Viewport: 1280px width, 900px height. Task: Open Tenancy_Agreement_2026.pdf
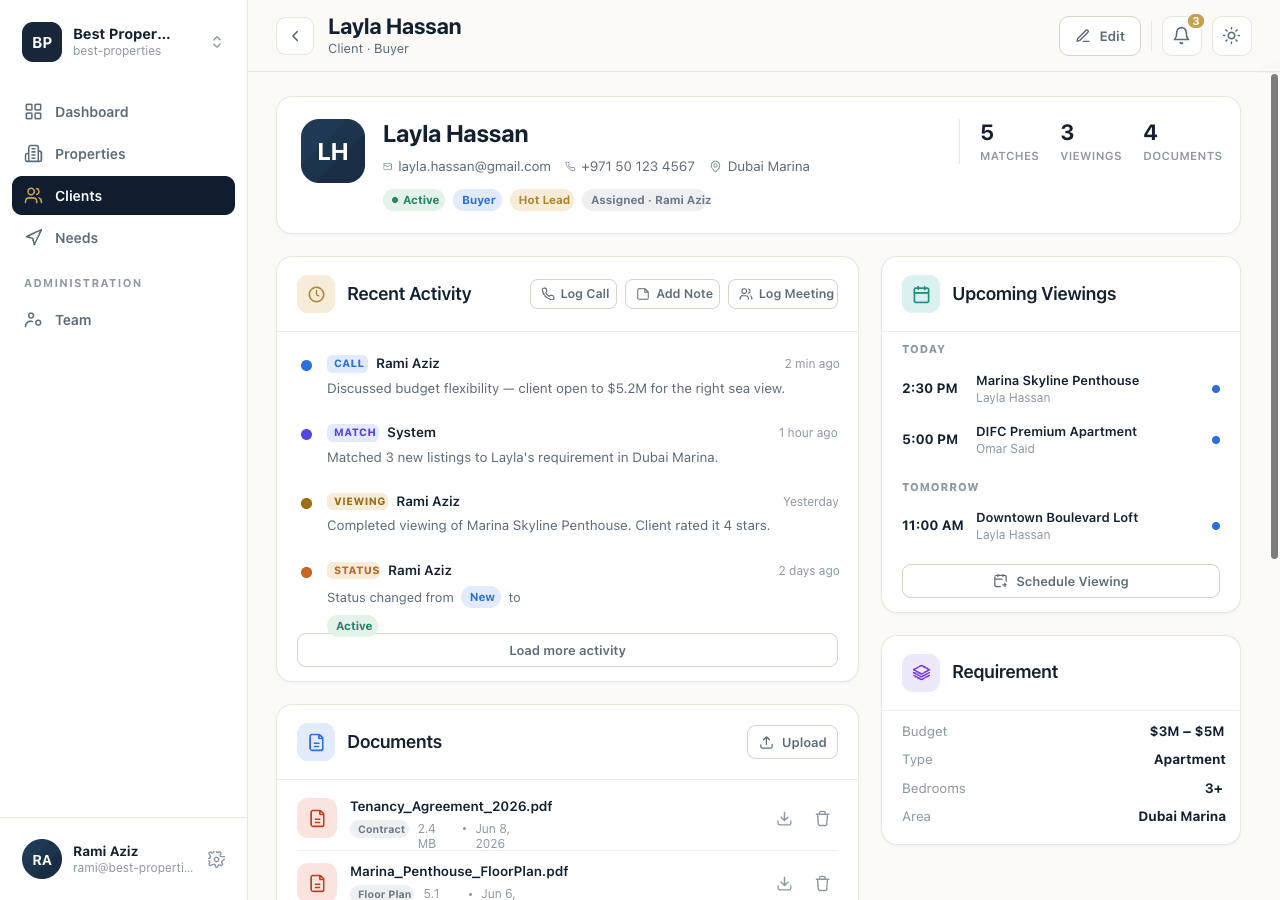[x=451, y=806]
